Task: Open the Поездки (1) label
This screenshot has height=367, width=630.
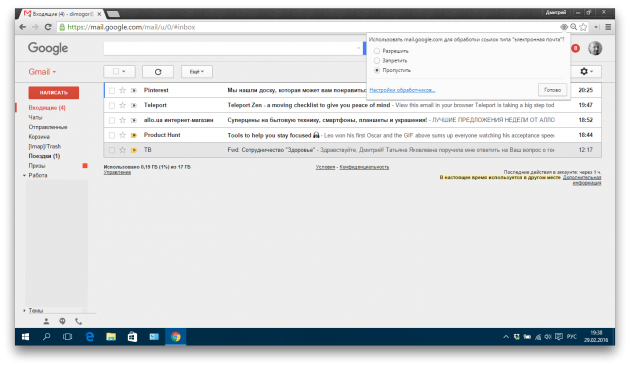Action: [44, 156]
